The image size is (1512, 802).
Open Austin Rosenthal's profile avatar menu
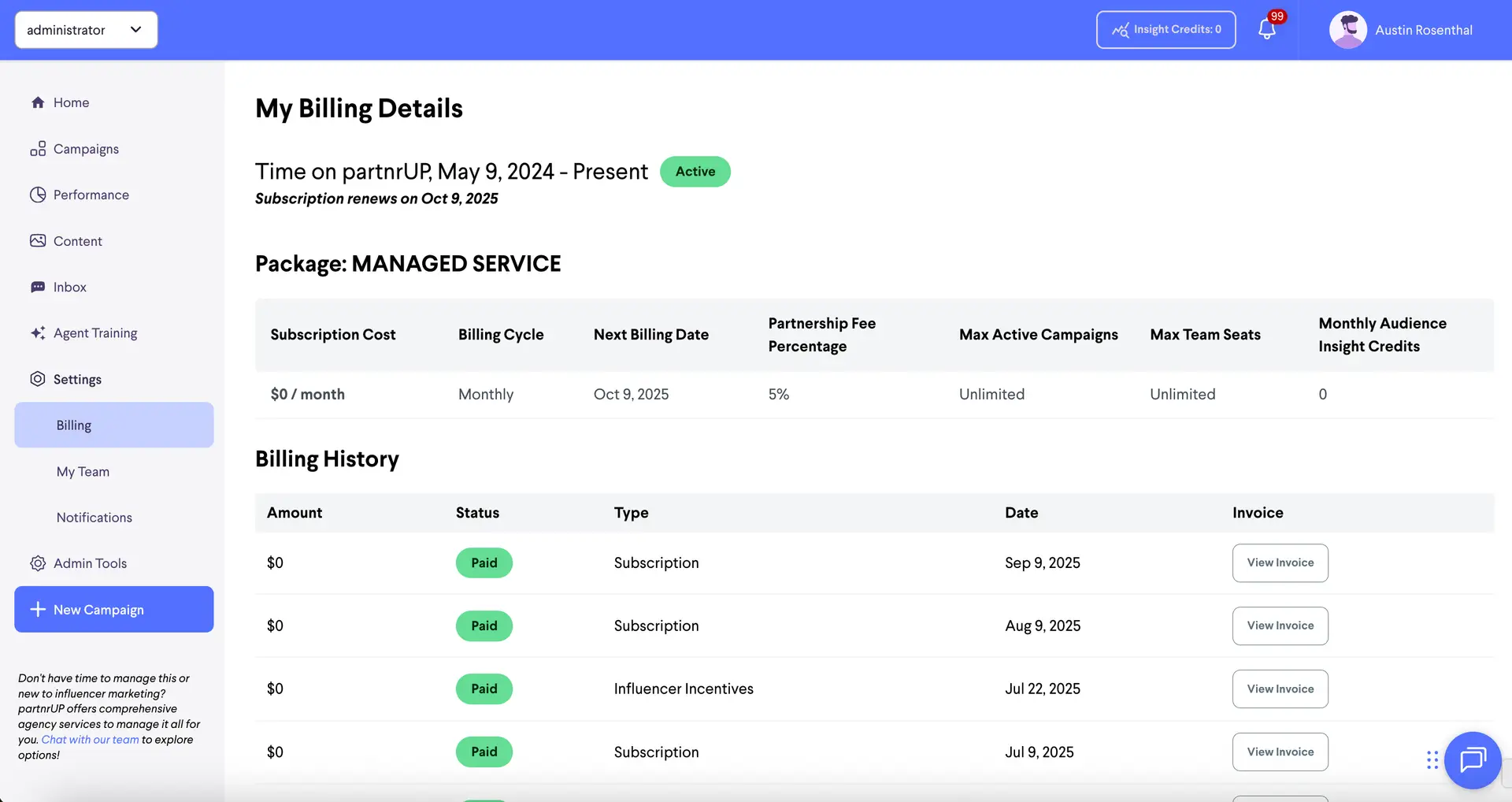pyautogui.click(x=1347, y=29)
